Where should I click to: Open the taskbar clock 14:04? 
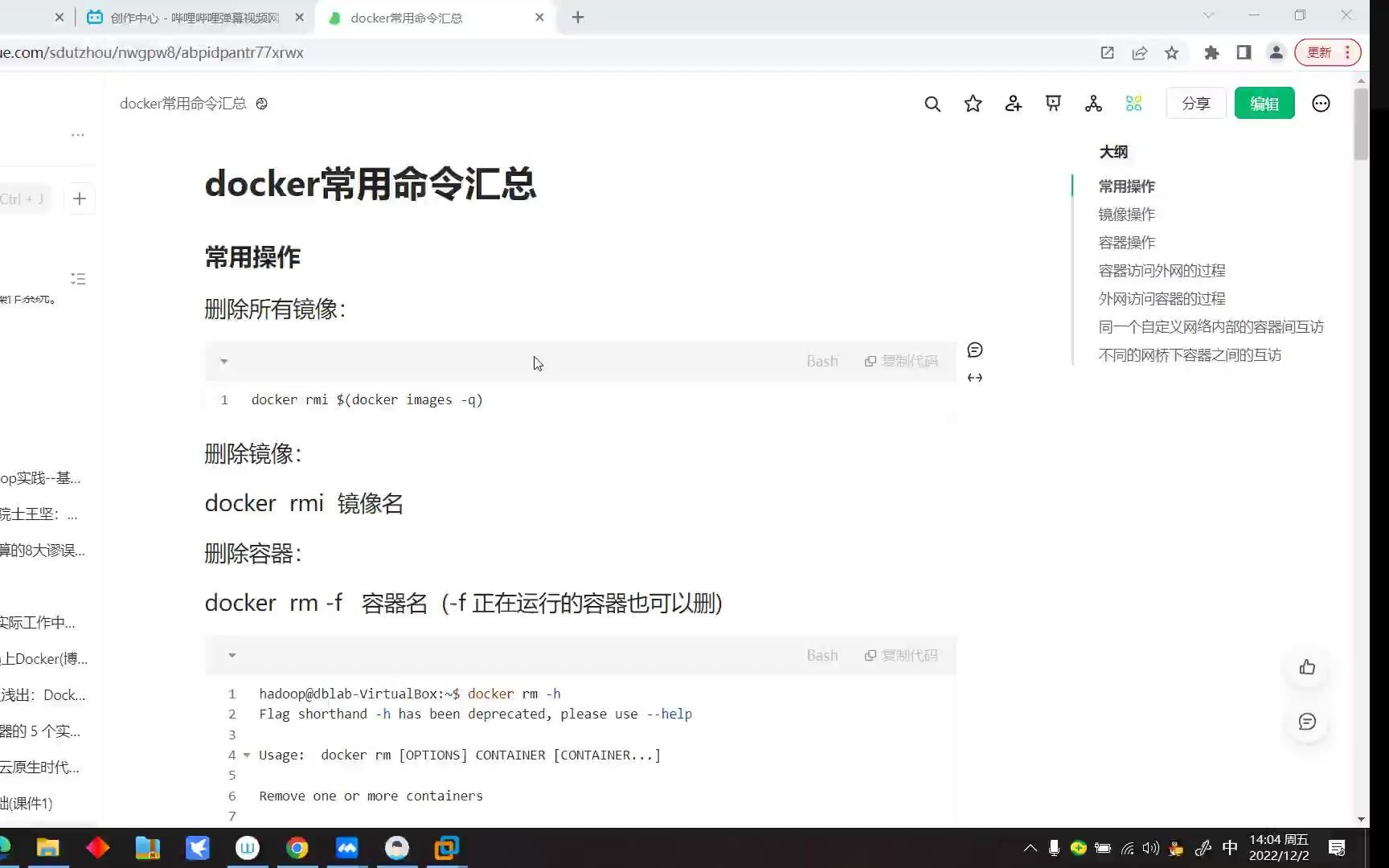(1279, 848)
